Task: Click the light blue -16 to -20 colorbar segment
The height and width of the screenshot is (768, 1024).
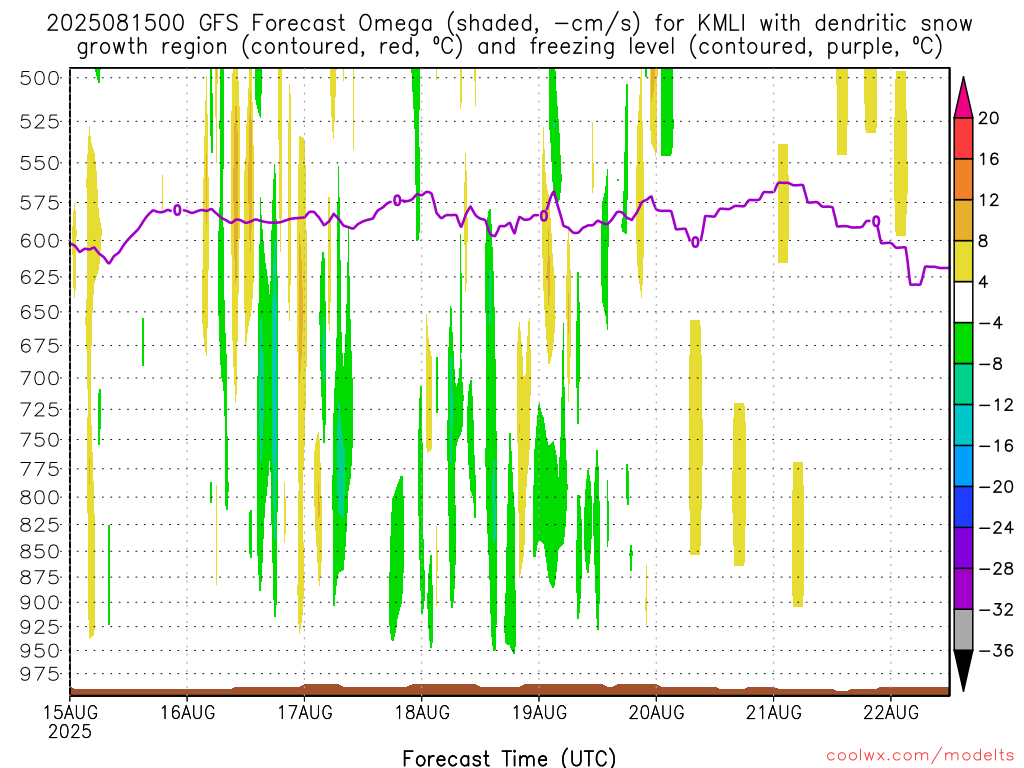Action: pyautogui.click(x=963, y=466)
